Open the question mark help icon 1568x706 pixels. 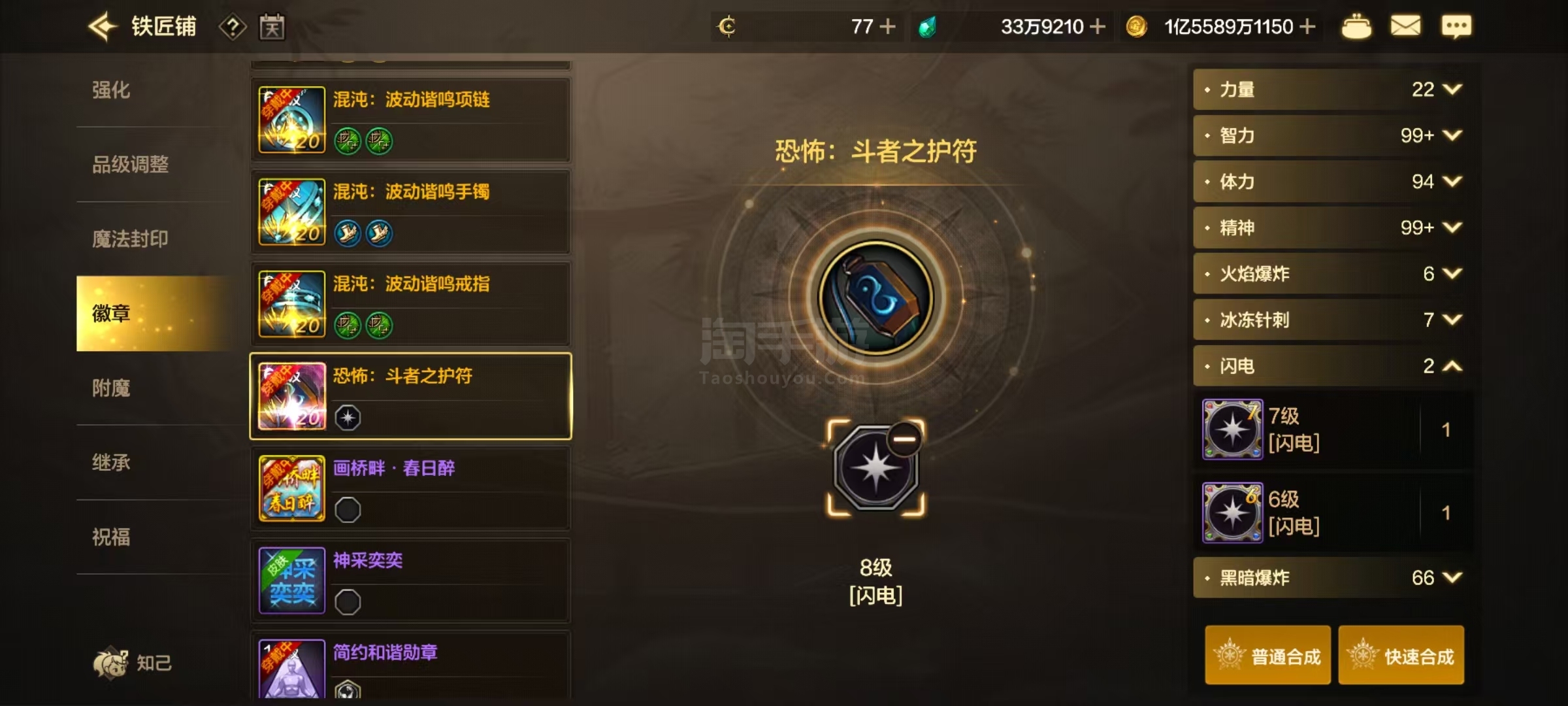[233, 27]
